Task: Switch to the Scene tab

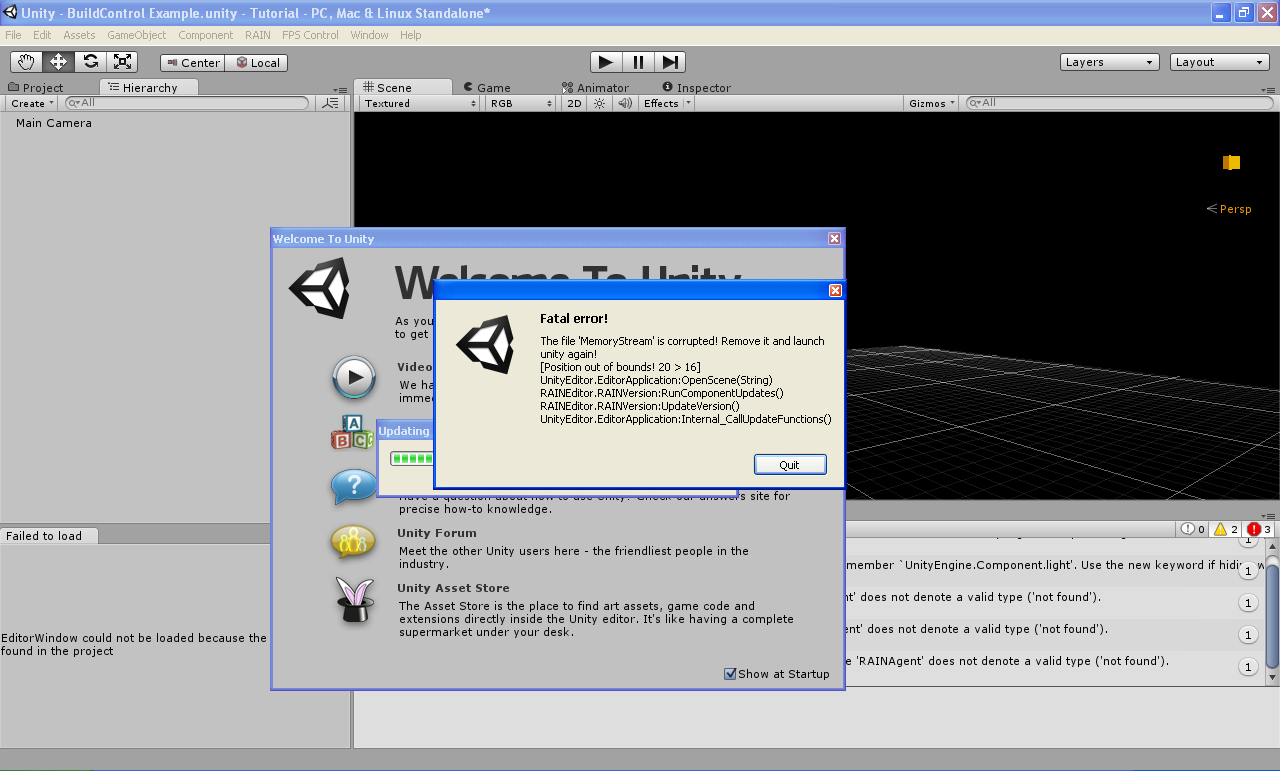Action: 403,88
